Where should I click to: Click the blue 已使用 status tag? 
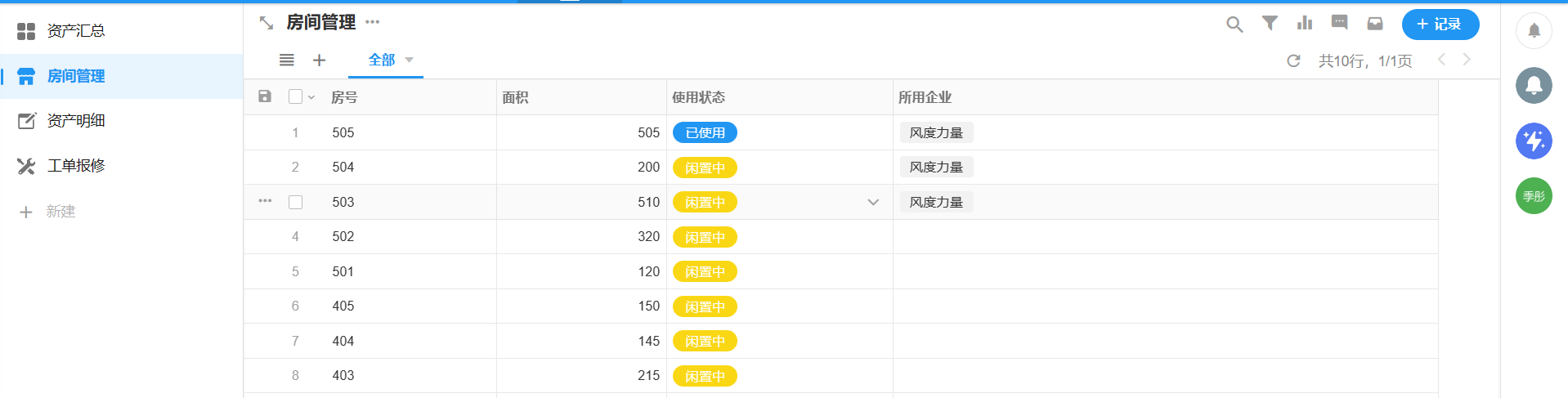click(705, 132)
